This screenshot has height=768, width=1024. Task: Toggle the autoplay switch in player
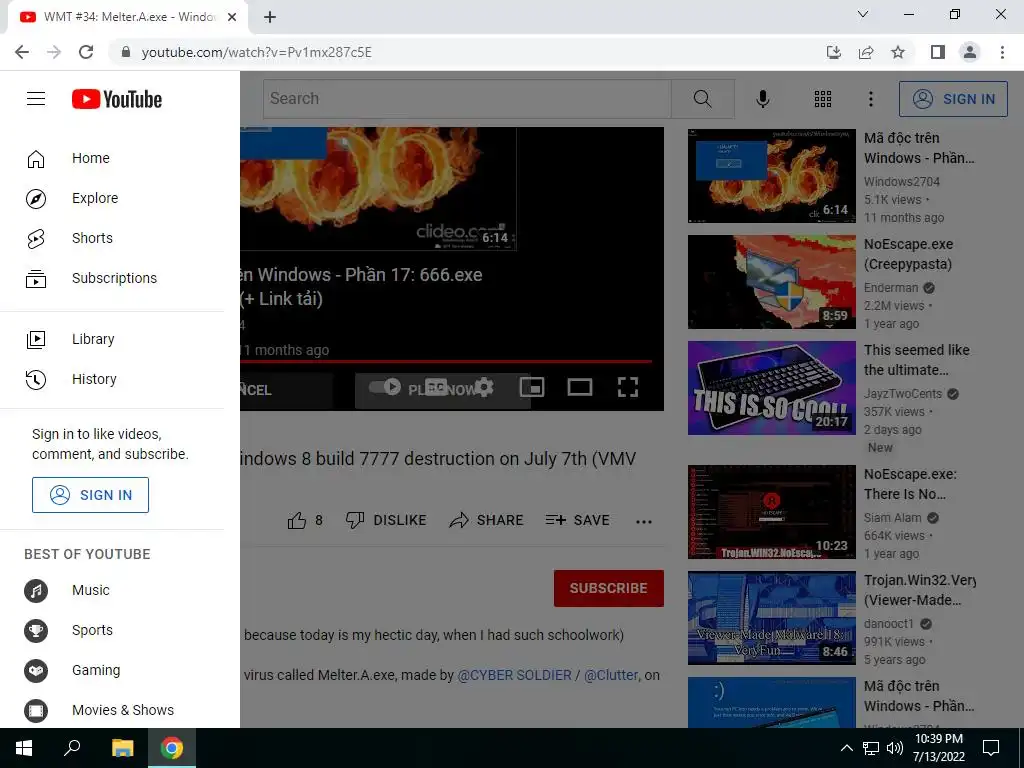pos(385,387)
